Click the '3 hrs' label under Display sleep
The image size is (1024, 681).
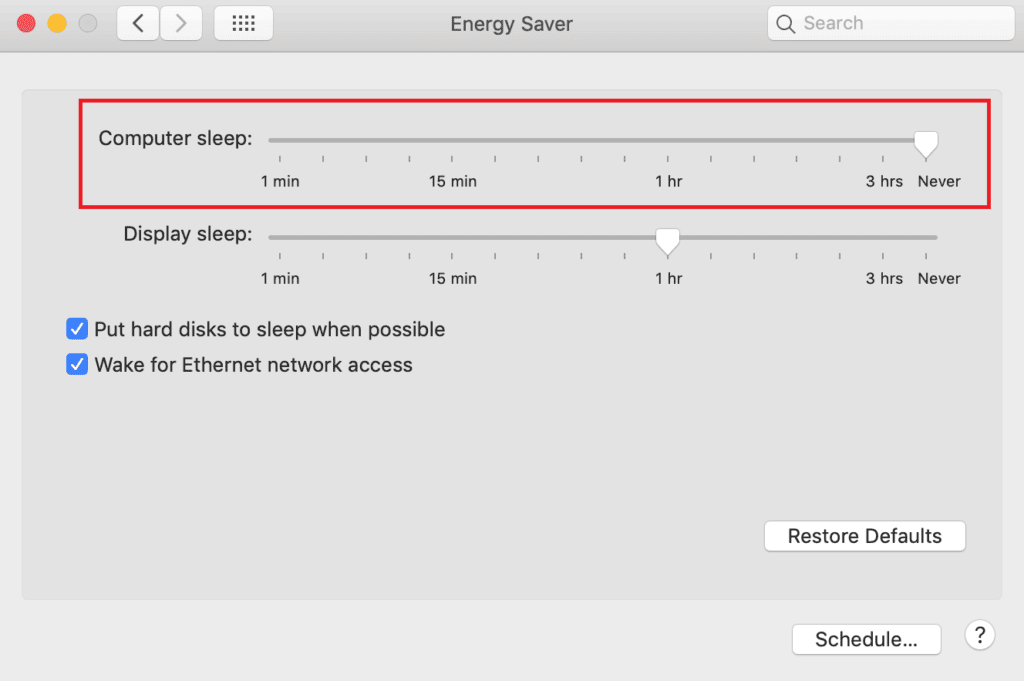[x=884, y=279]
